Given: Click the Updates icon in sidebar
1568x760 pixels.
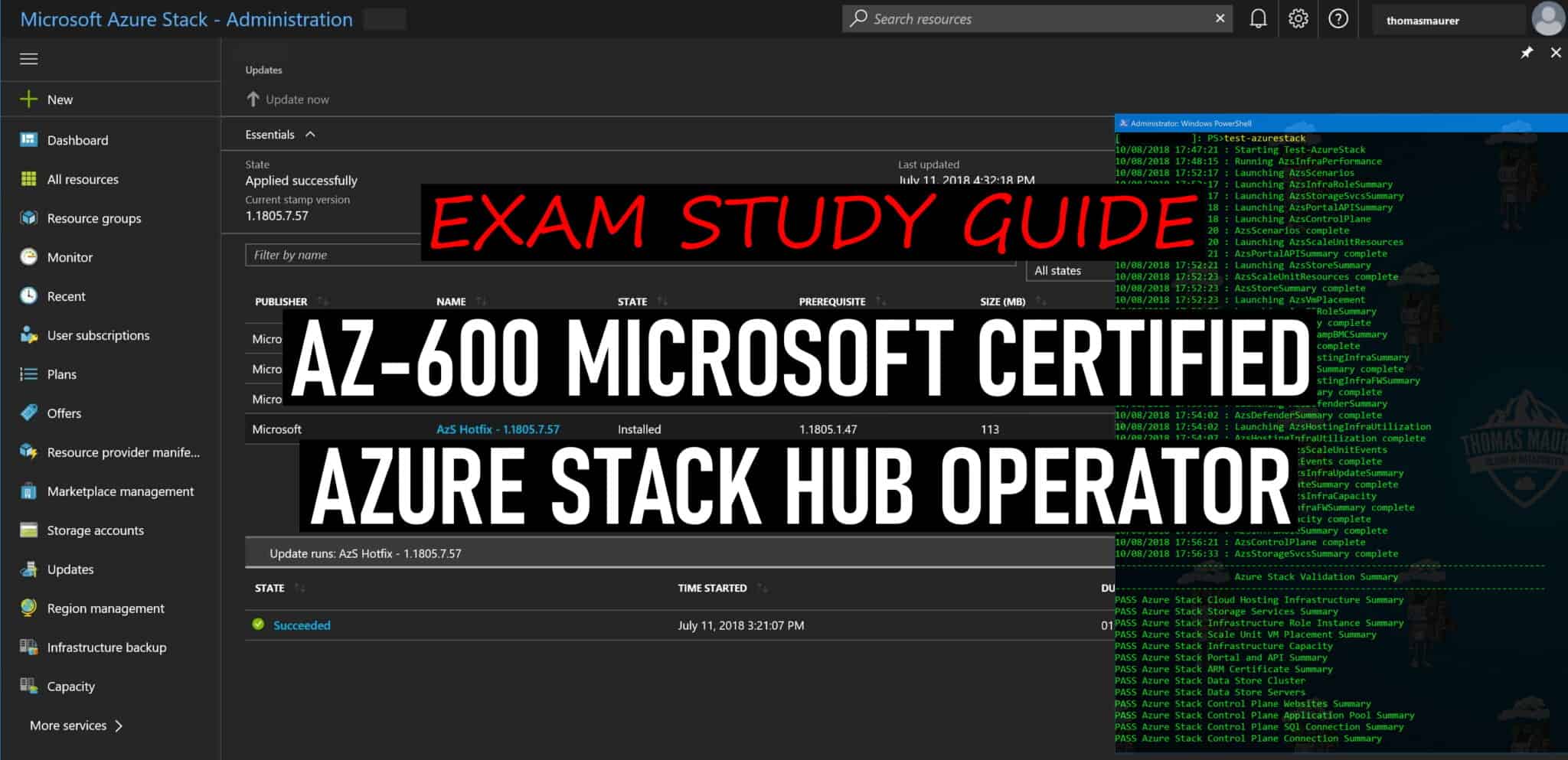Looking at the screenshot, I should [28, 569].
